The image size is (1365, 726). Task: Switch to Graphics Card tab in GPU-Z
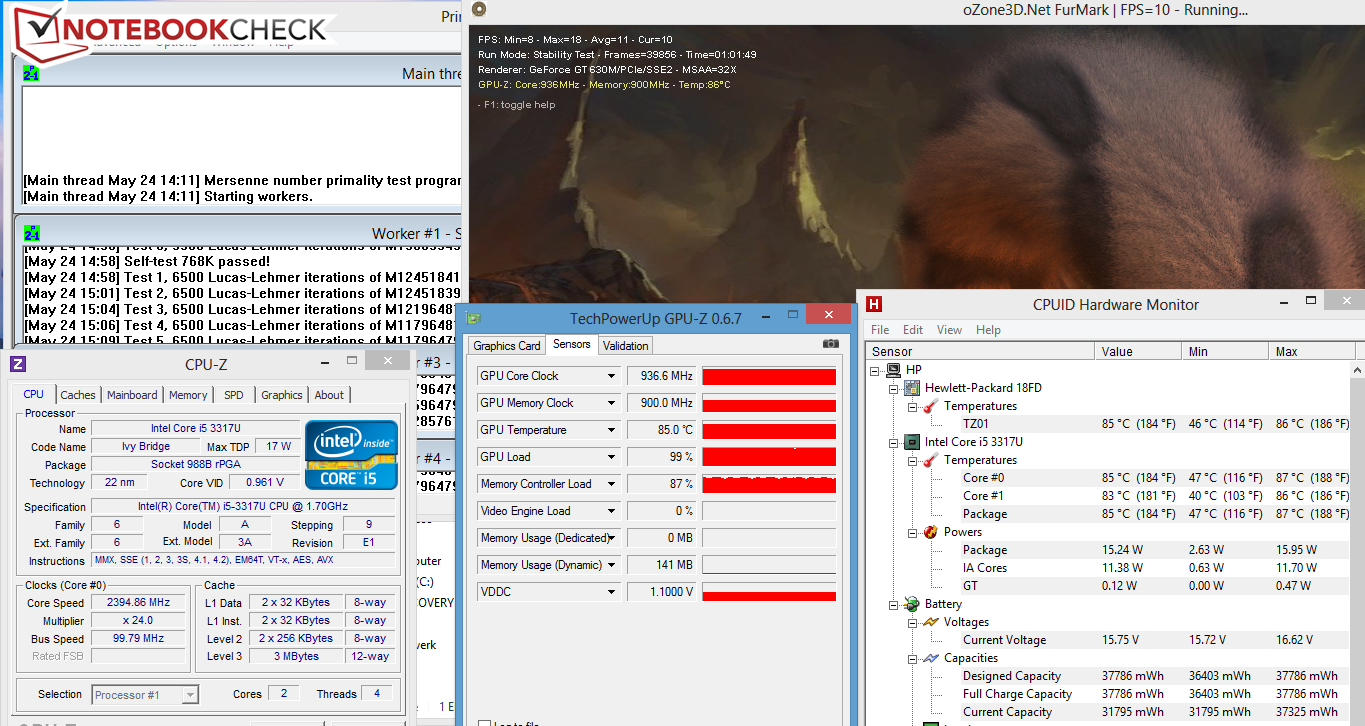pos(507,346)
